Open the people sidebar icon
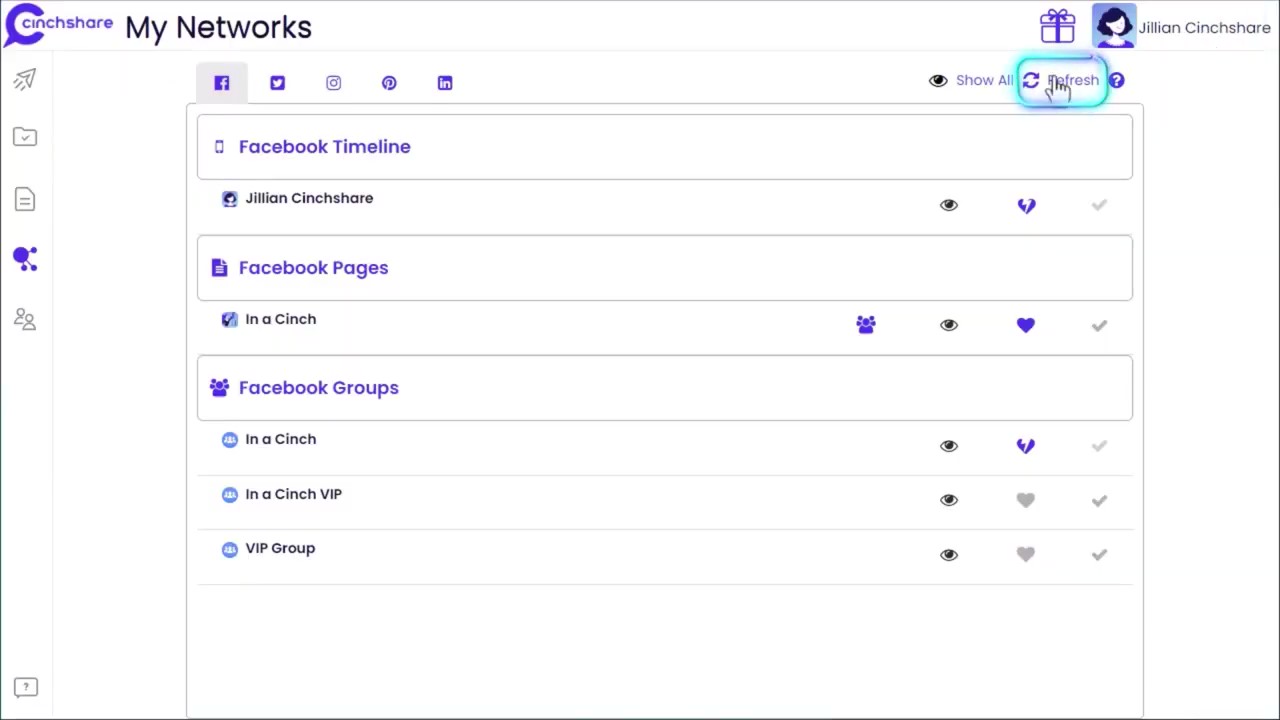The width and height of the screenshot is (1280, 720). pyautogui.click(x=25, y=319)
